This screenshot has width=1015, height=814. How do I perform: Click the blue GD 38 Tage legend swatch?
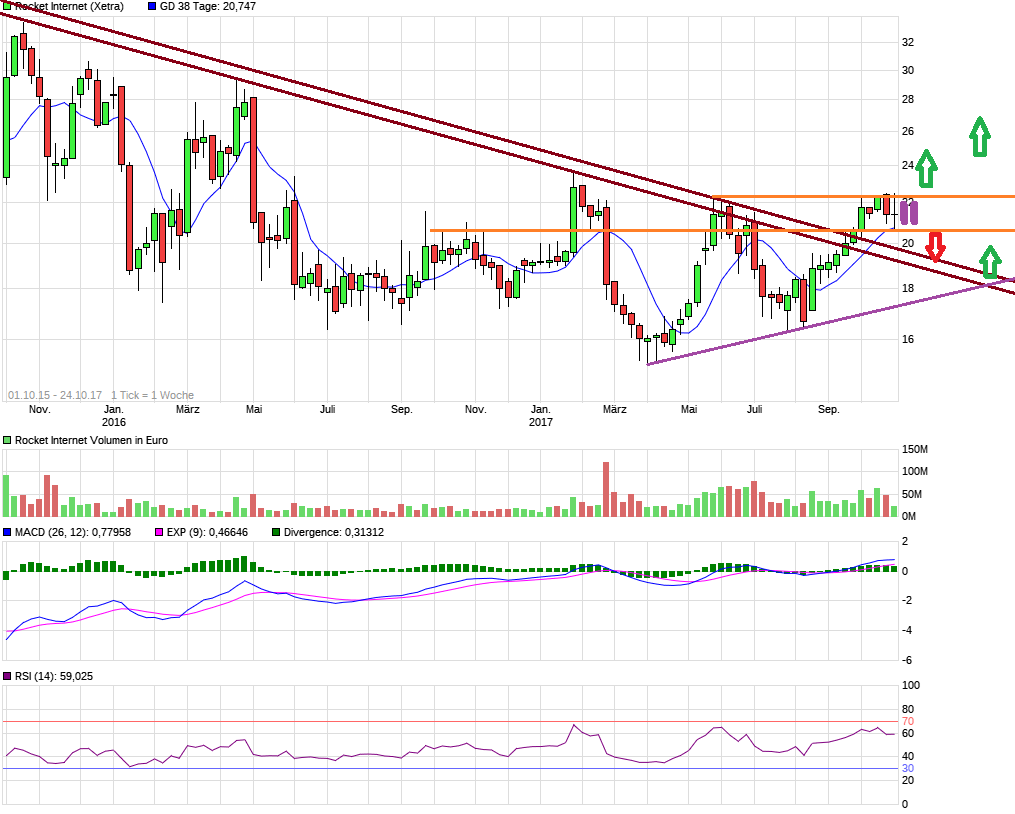click(x=152, y=6)
